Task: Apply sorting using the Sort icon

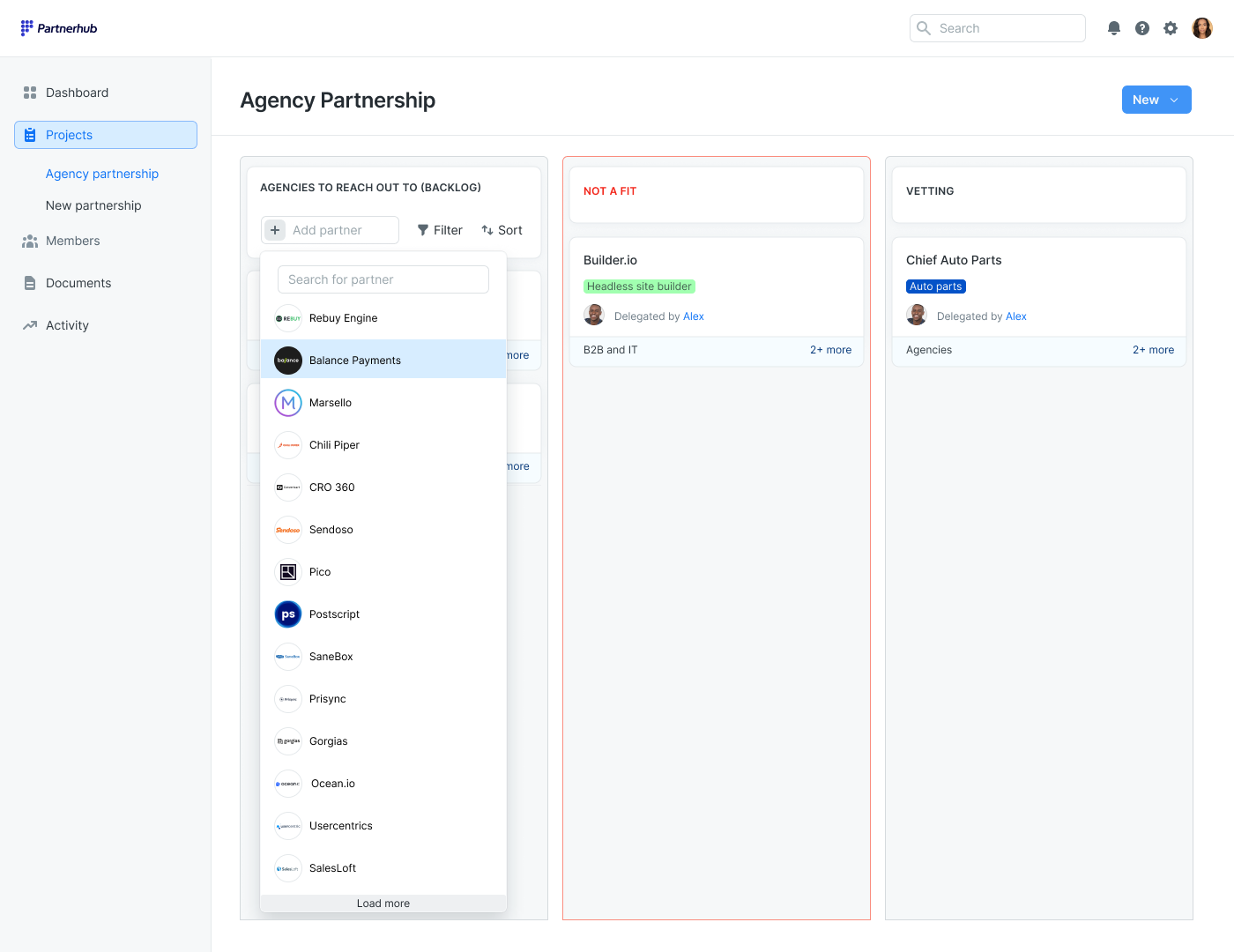Action: tap(488, 230)
